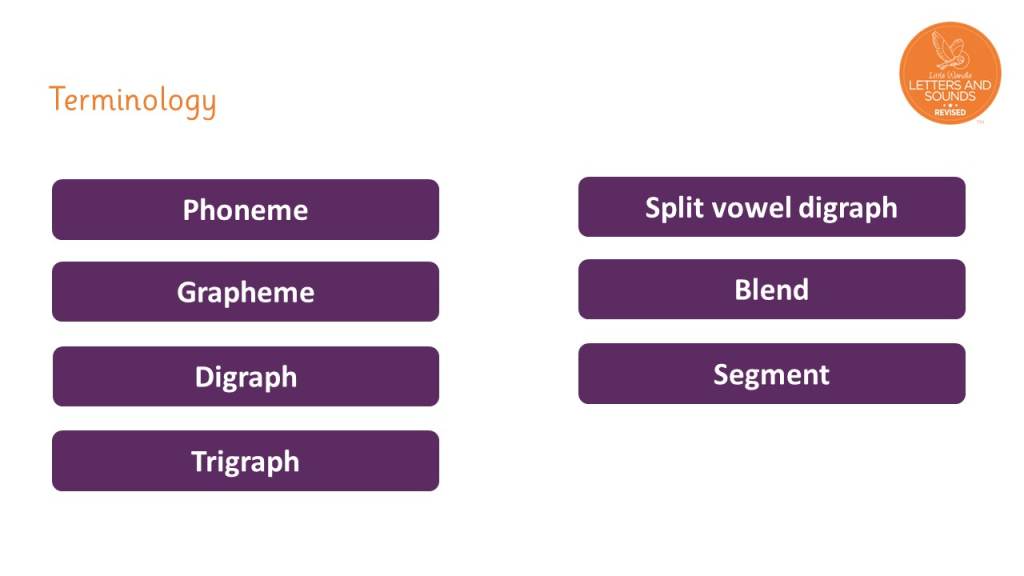
Task: Select the REVISED label in the logo
Action: pos(950,112)
